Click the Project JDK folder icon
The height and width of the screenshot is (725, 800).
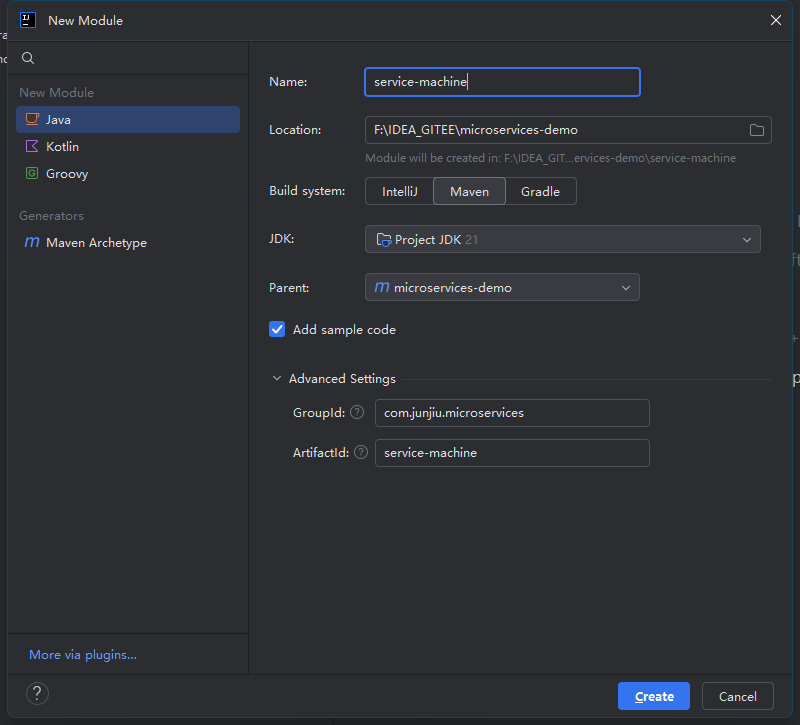tap(384, 239)
